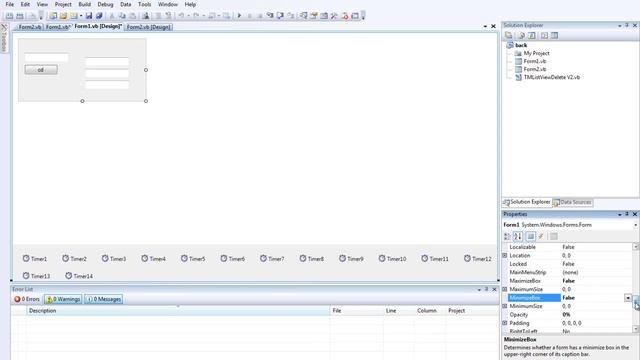Open the Project menu

[x=63, y=4]
